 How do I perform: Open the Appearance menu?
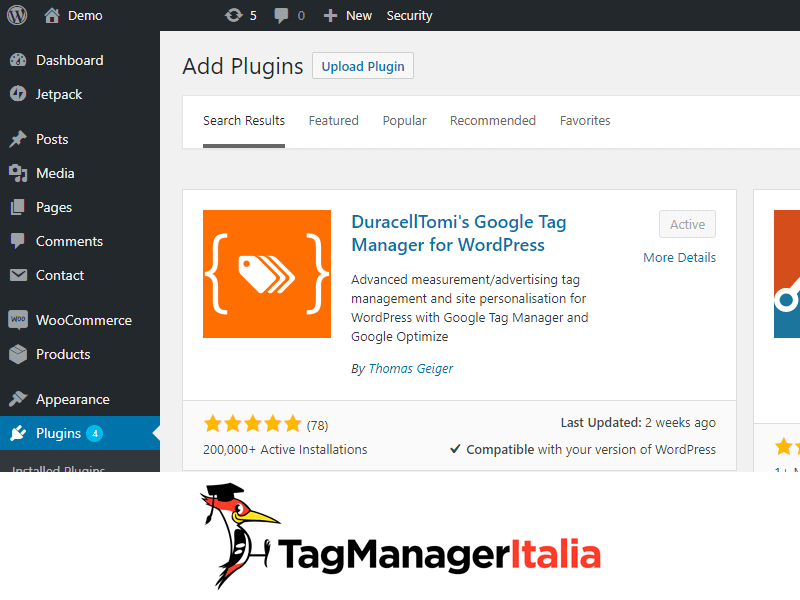[73, 399]
